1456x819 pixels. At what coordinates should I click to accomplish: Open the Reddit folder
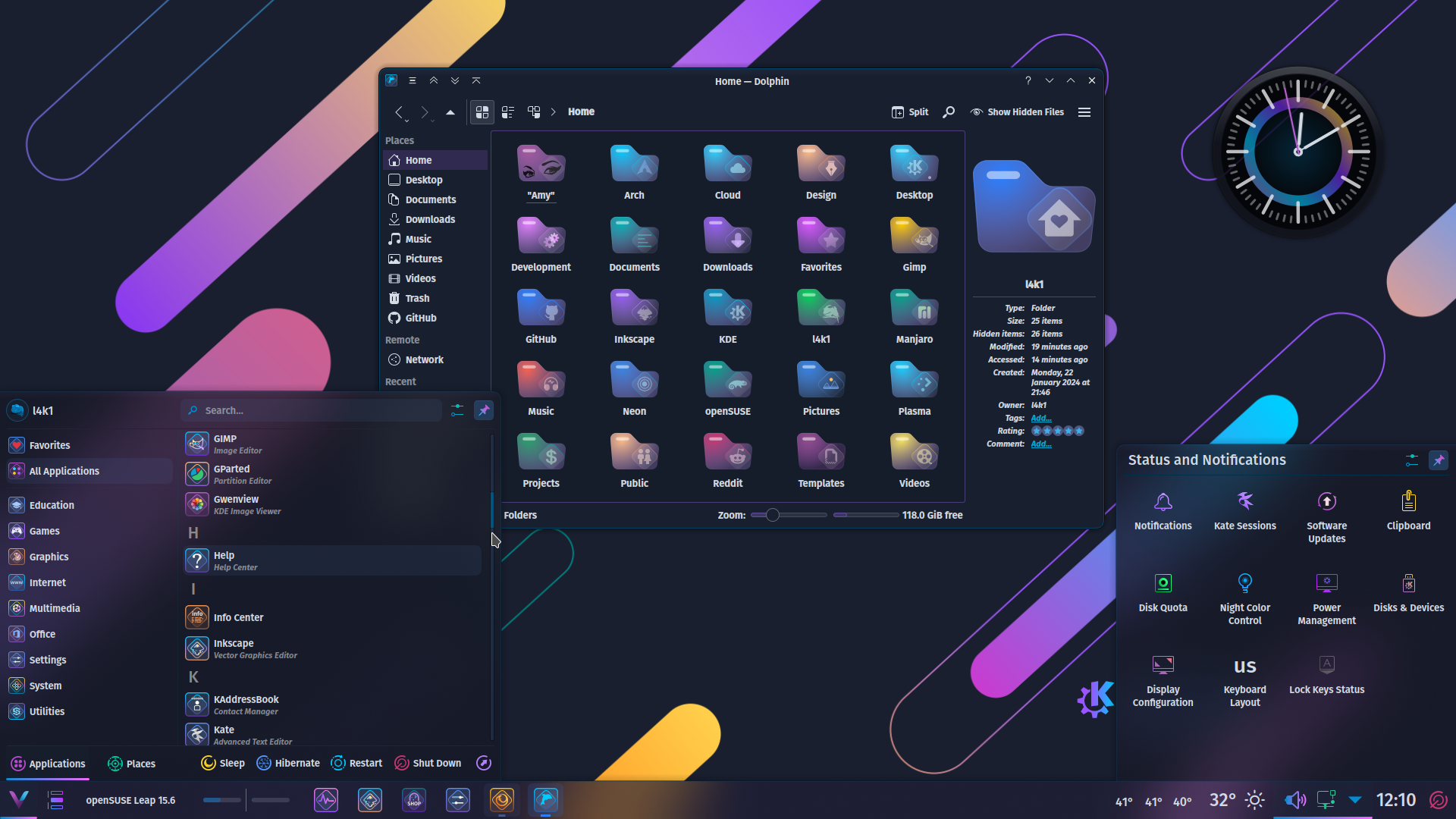point(727,460)
